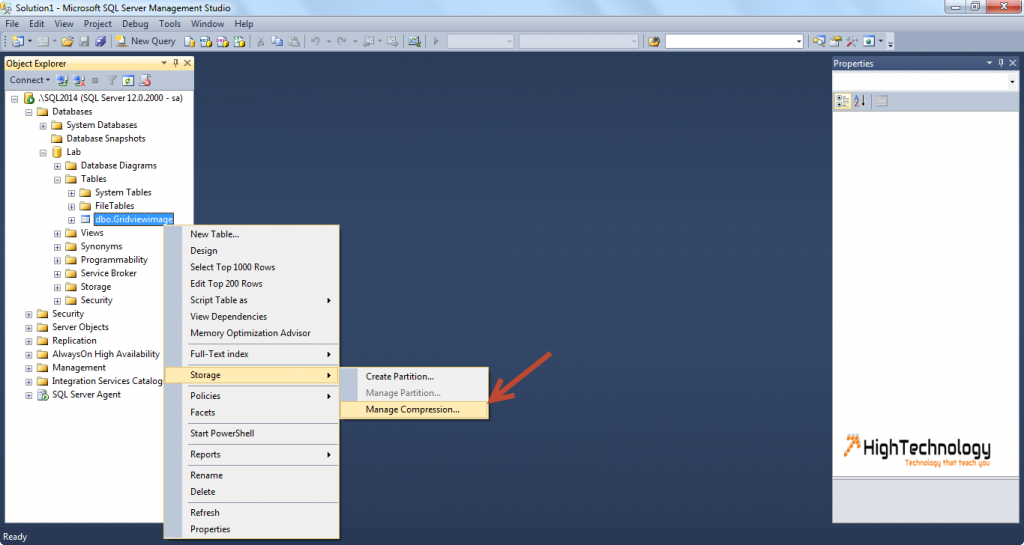Open the Debug menu
The image size is (1024, 545).
click(135, 23)
